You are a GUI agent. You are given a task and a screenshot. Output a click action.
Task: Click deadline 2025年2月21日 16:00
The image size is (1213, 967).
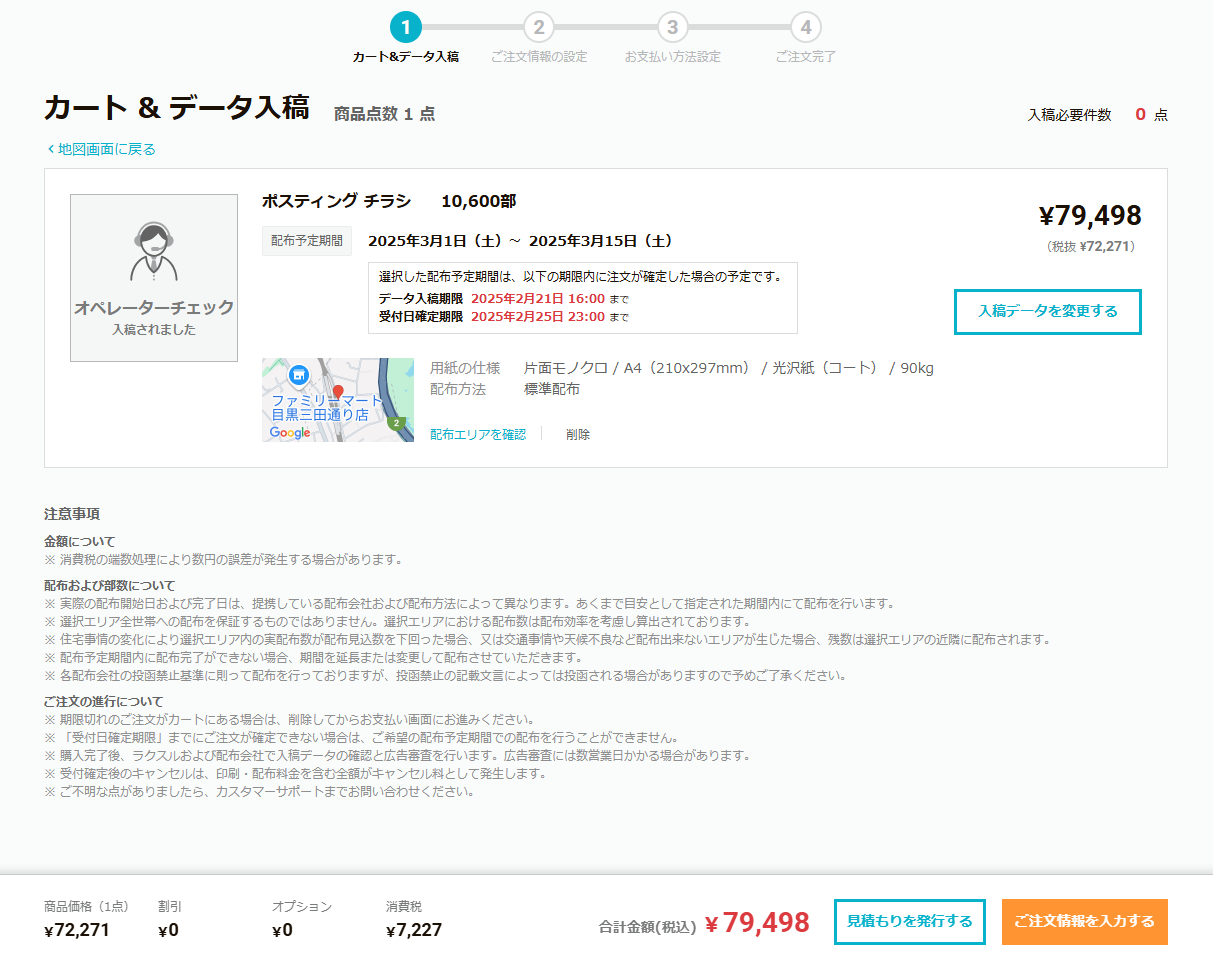click(538, 299)
